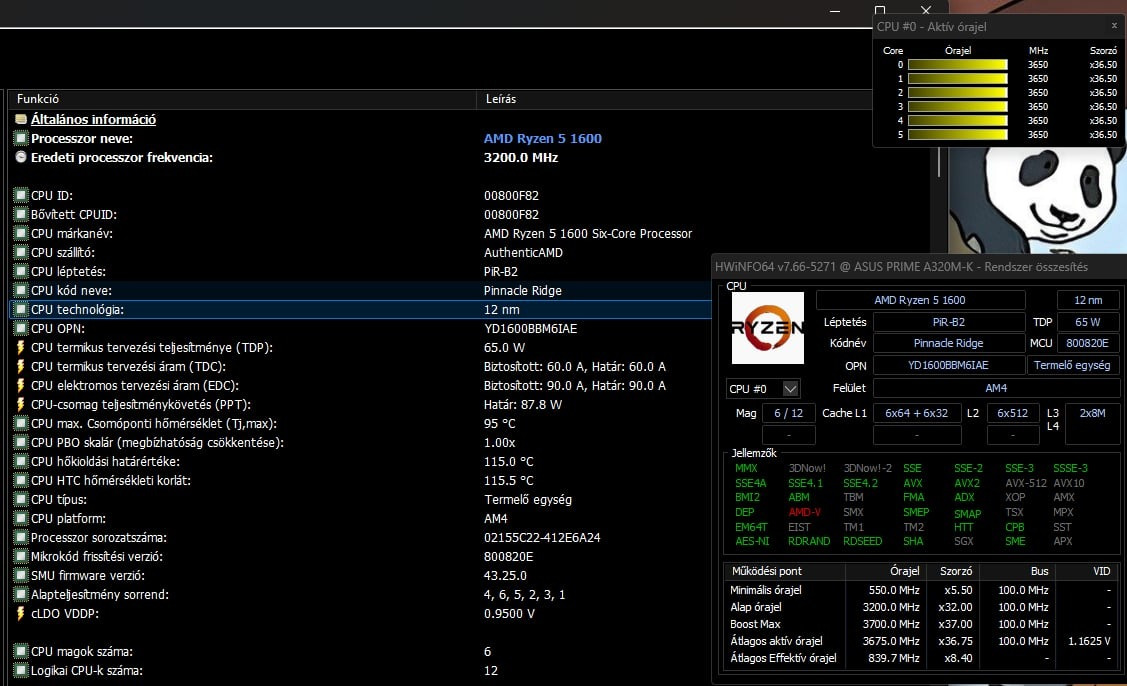This screenshot has width=1127, height=686.
Task: Click the MCU 800820E field
Action: point(1087,343)
